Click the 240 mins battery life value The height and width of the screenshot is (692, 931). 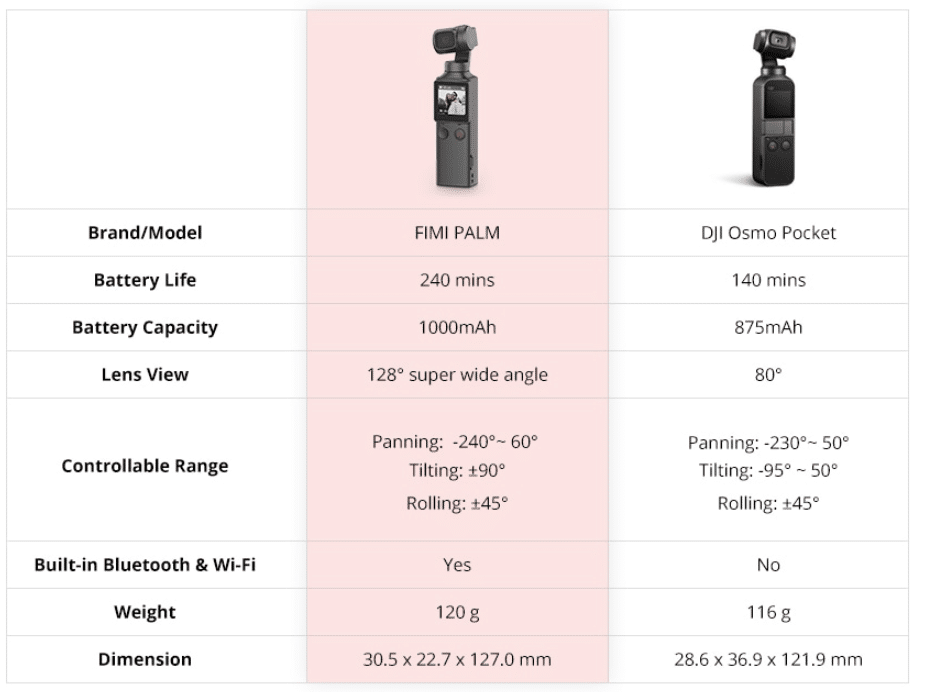pyautogui.click(x=457, y=280)
